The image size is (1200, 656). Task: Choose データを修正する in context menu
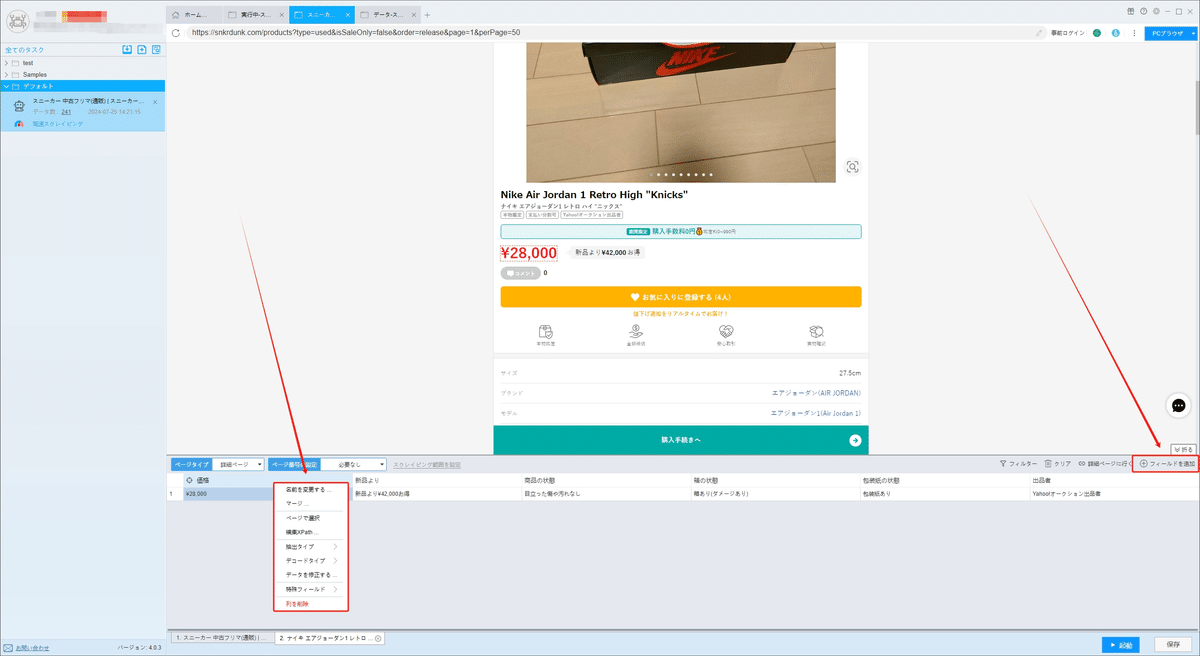(x=311, y=575)
